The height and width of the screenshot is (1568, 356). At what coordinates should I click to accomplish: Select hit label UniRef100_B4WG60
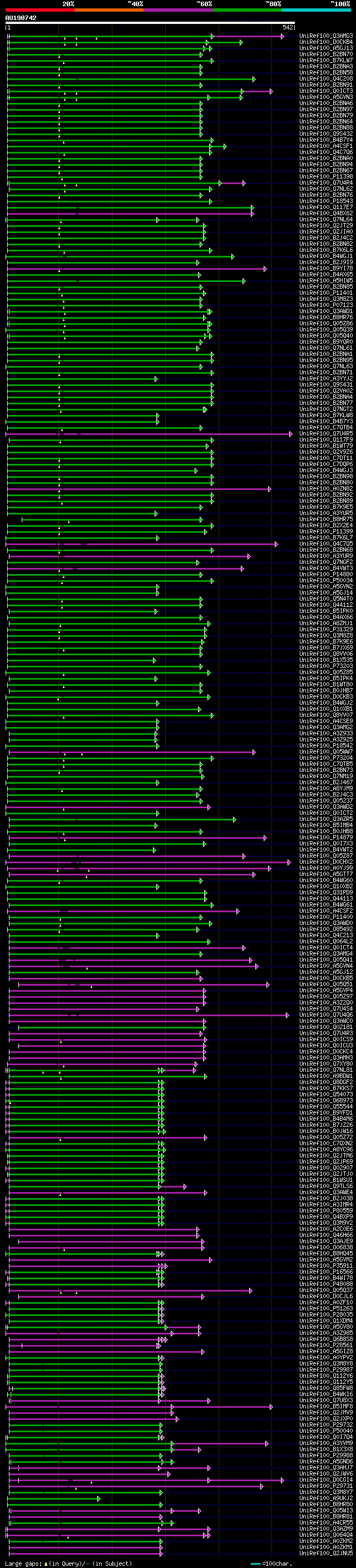(x=326, y=880)
